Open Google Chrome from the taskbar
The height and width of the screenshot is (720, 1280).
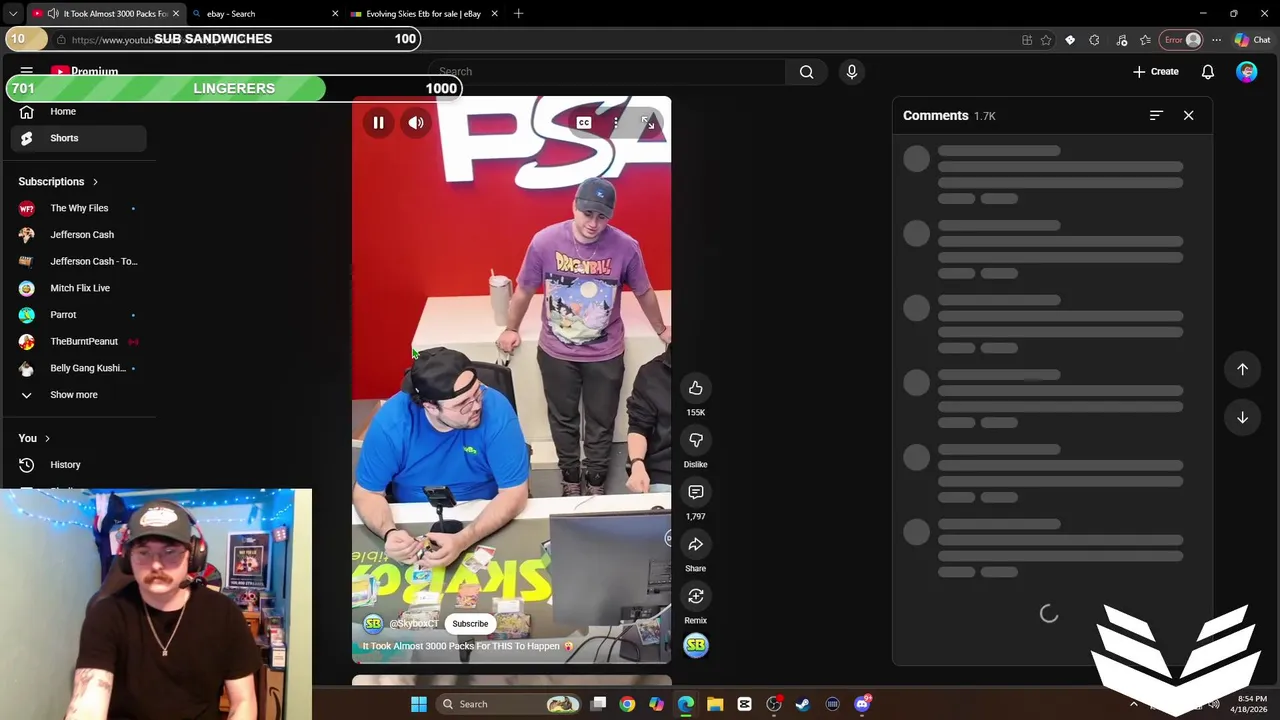pyautogui.click(x=627, y=704)
